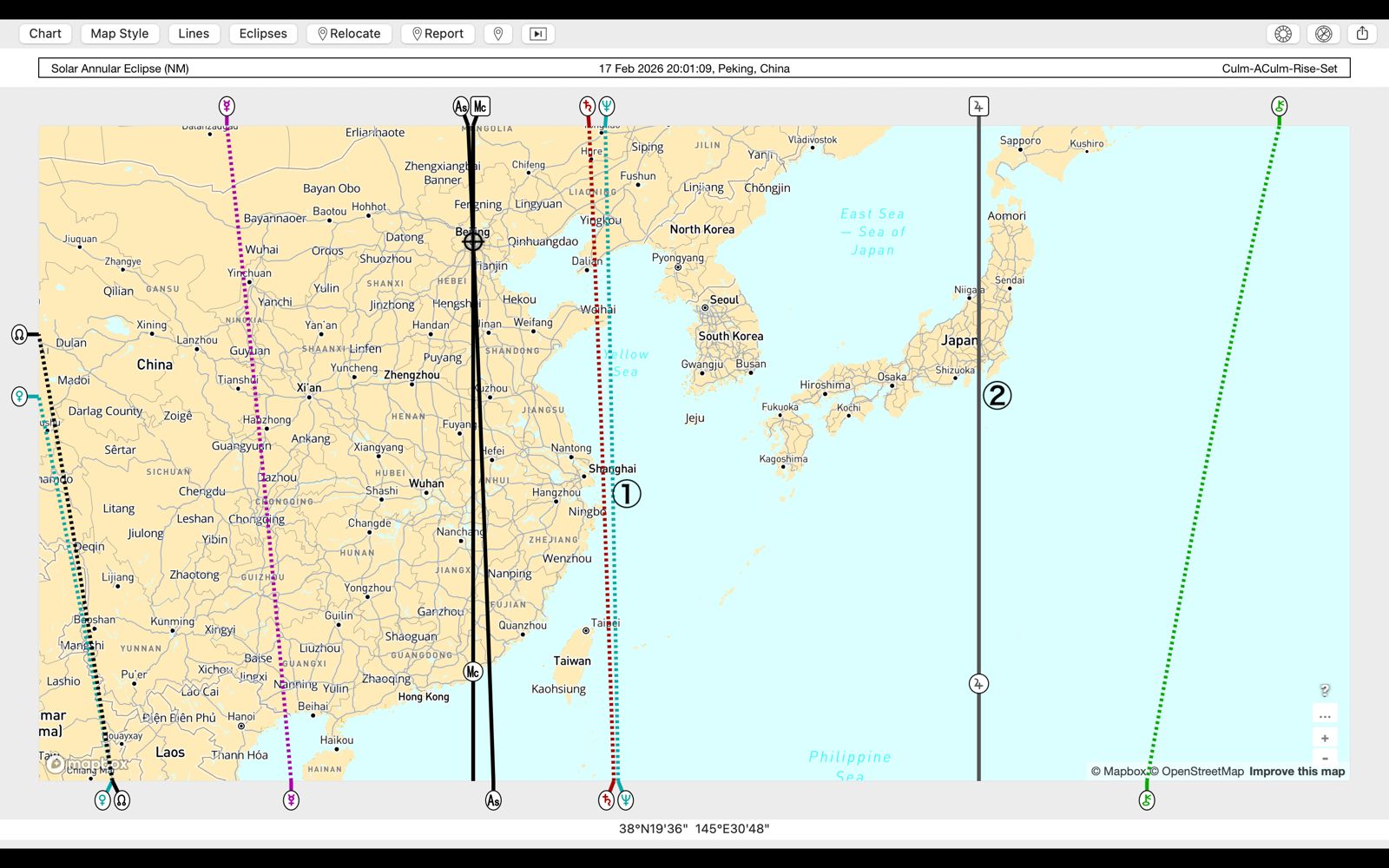Open the Chart menu

point(45,34)
